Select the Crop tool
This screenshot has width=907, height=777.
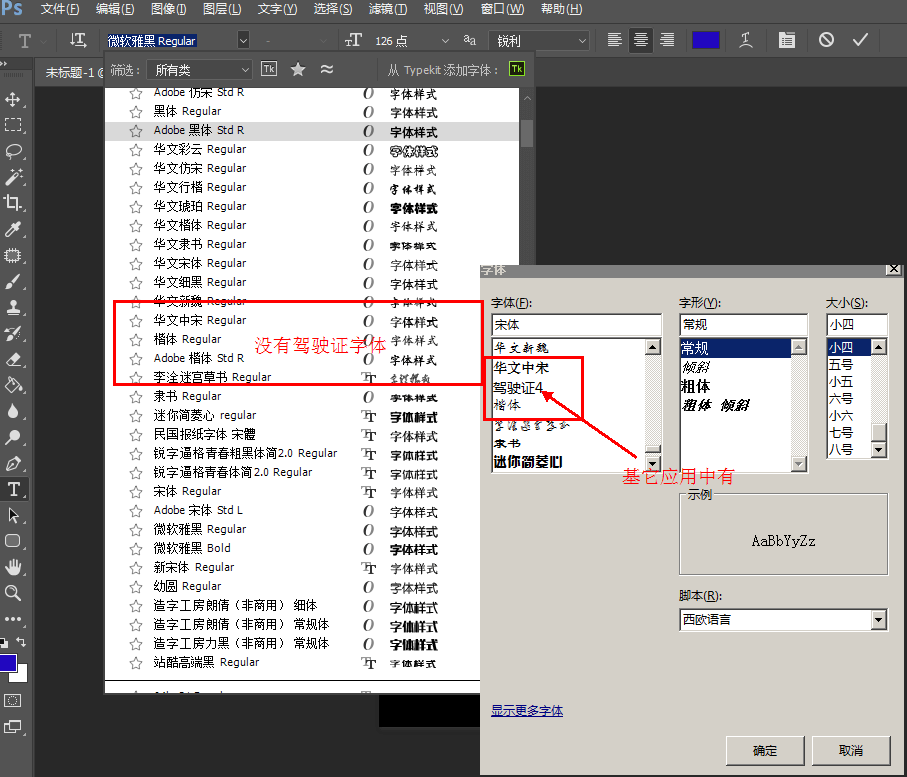click(x=14, y=203)
